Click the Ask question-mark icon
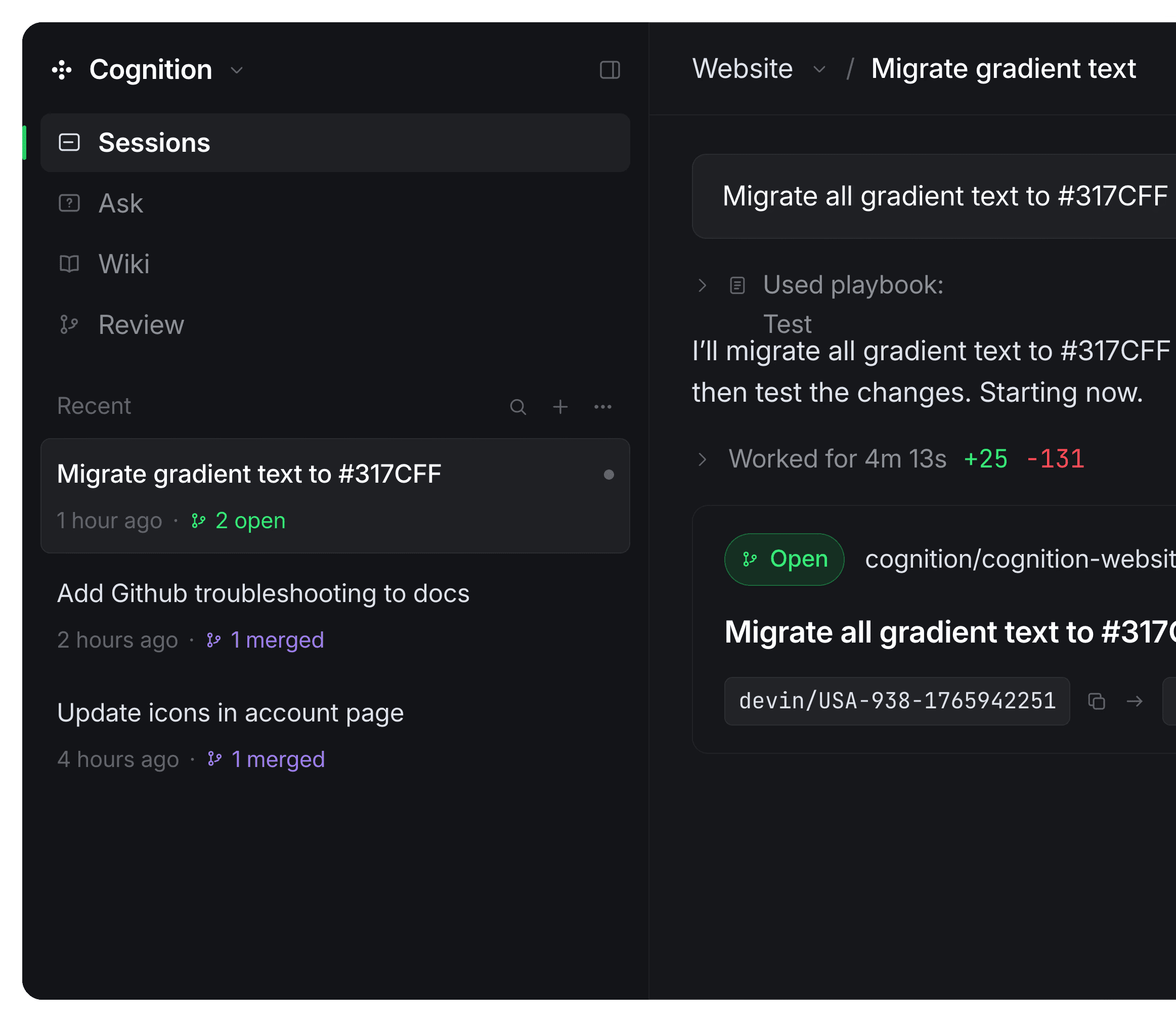 69,203
